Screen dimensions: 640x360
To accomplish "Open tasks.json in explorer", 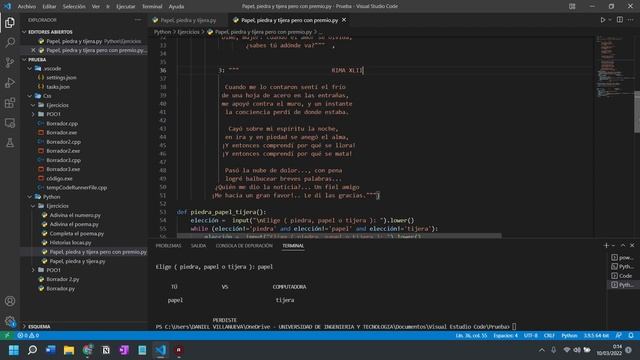I will click(x=58, y=87).
